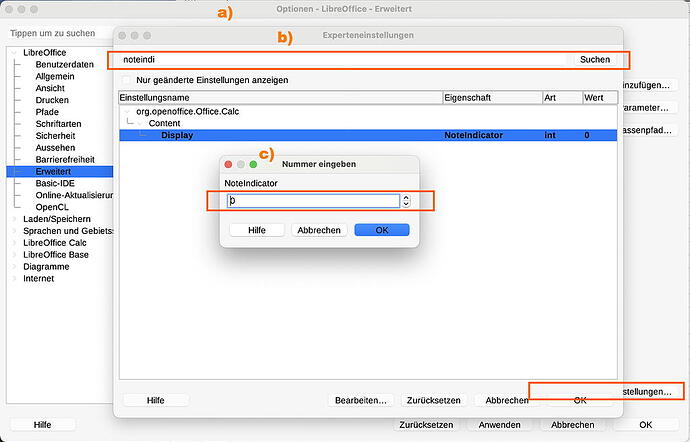Click the Art column header
This screenshot has height=442, width=690.
coord(562,98)
